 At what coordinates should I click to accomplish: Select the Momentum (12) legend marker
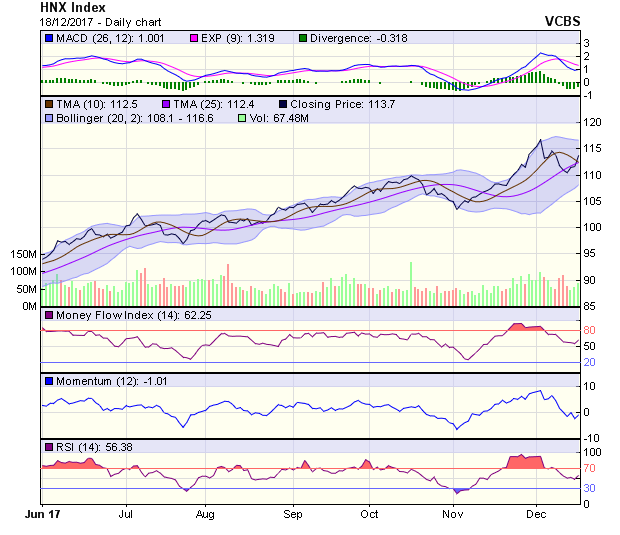coord(49,381)
